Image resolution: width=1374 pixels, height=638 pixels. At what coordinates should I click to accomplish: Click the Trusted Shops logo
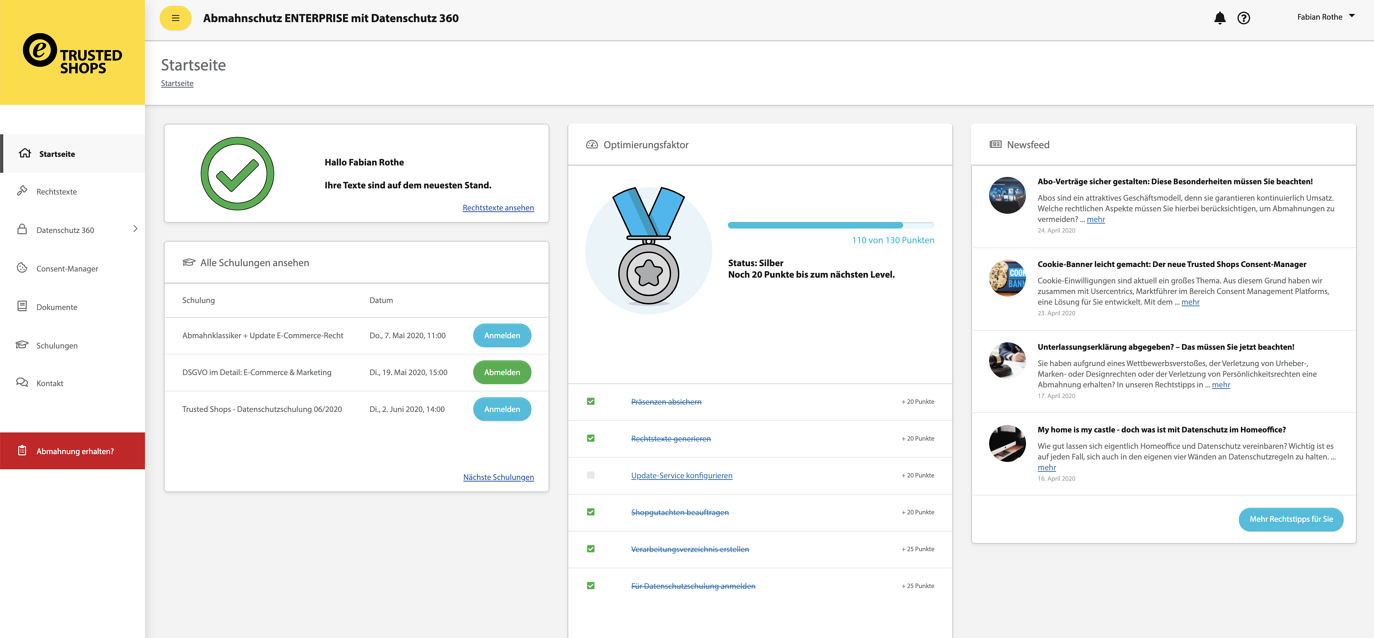pyautogui.click(x=72, y=53)
